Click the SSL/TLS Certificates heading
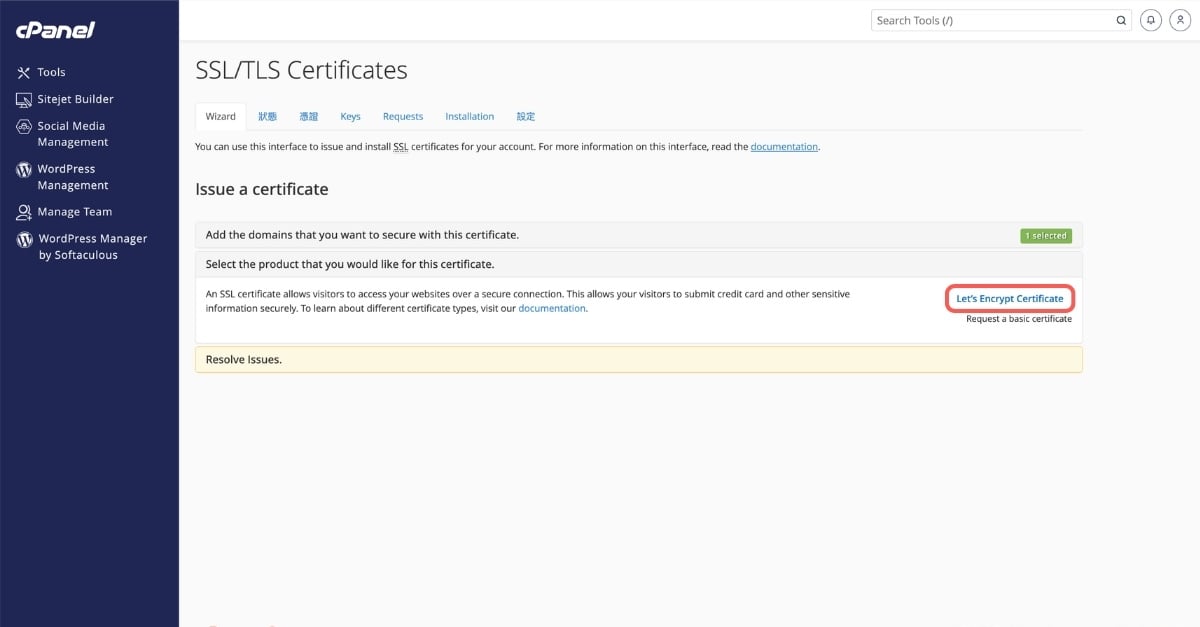This screenshot has width=1200, height=627. pyautogui.click(x=301, y=70)
